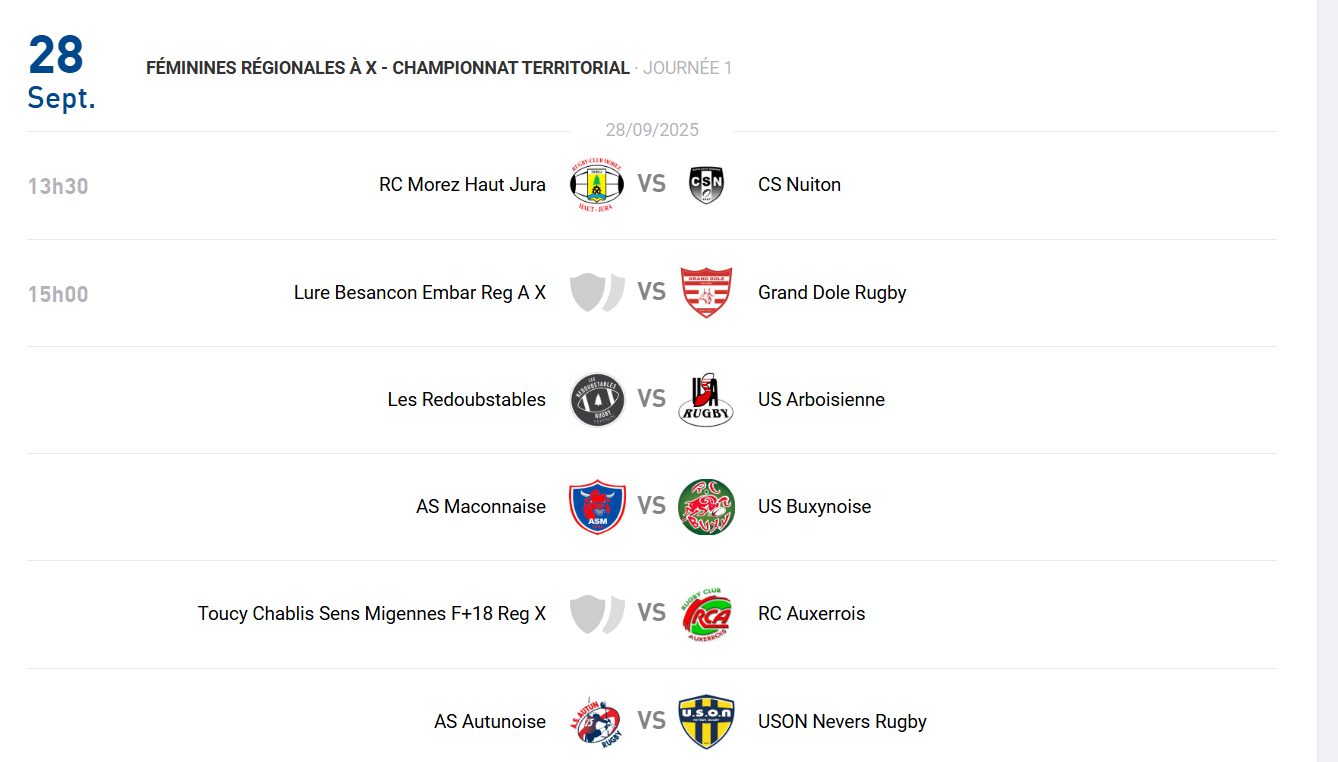Screen dimensions: 1338x762
Task: Click the page's vertical scrollbar
Action: tap(1327, 380)
